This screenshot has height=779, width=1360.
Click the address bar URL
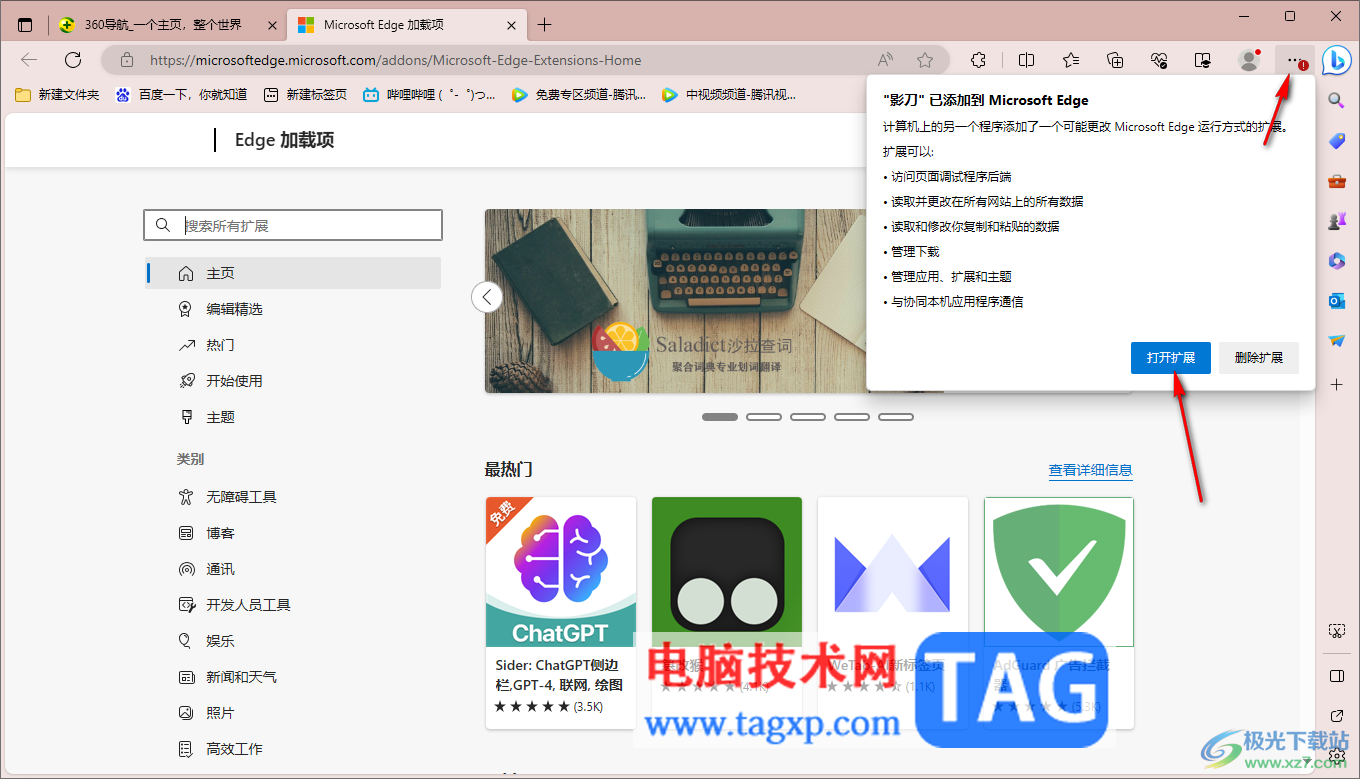coord(396,60)
